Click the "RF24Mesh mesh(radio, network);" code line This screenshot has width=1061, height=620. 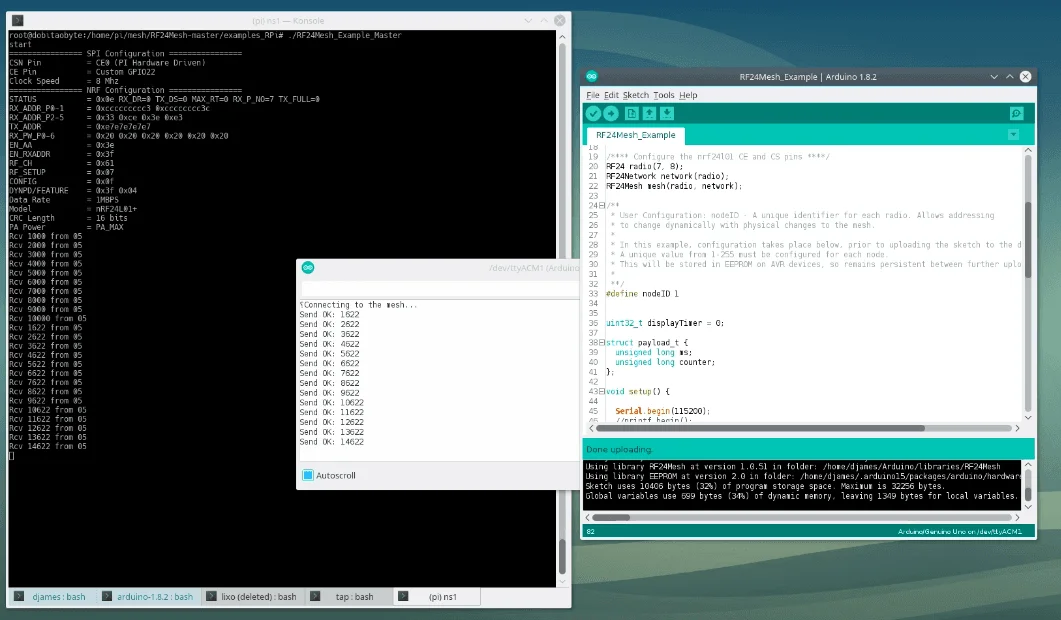[674, 186]
